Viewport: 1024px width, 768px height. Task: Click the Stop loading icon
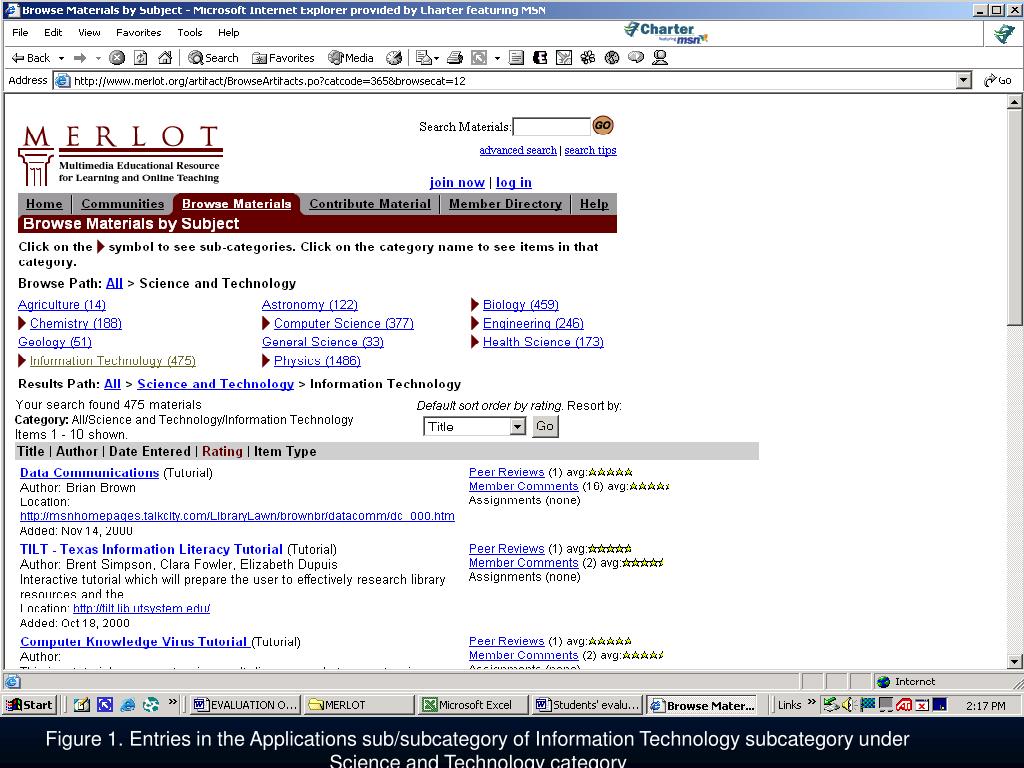coord(117,58)
